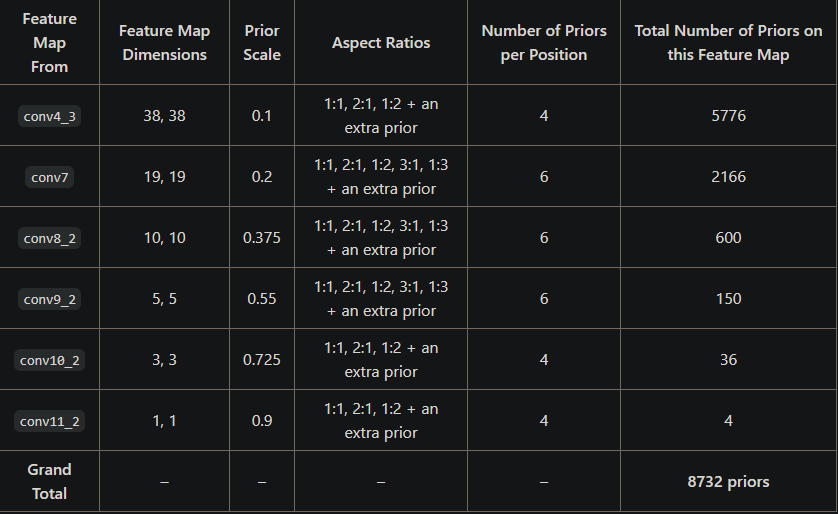
Task: Click the Total Number of Priors header
Action: click(x=728, y=43)
